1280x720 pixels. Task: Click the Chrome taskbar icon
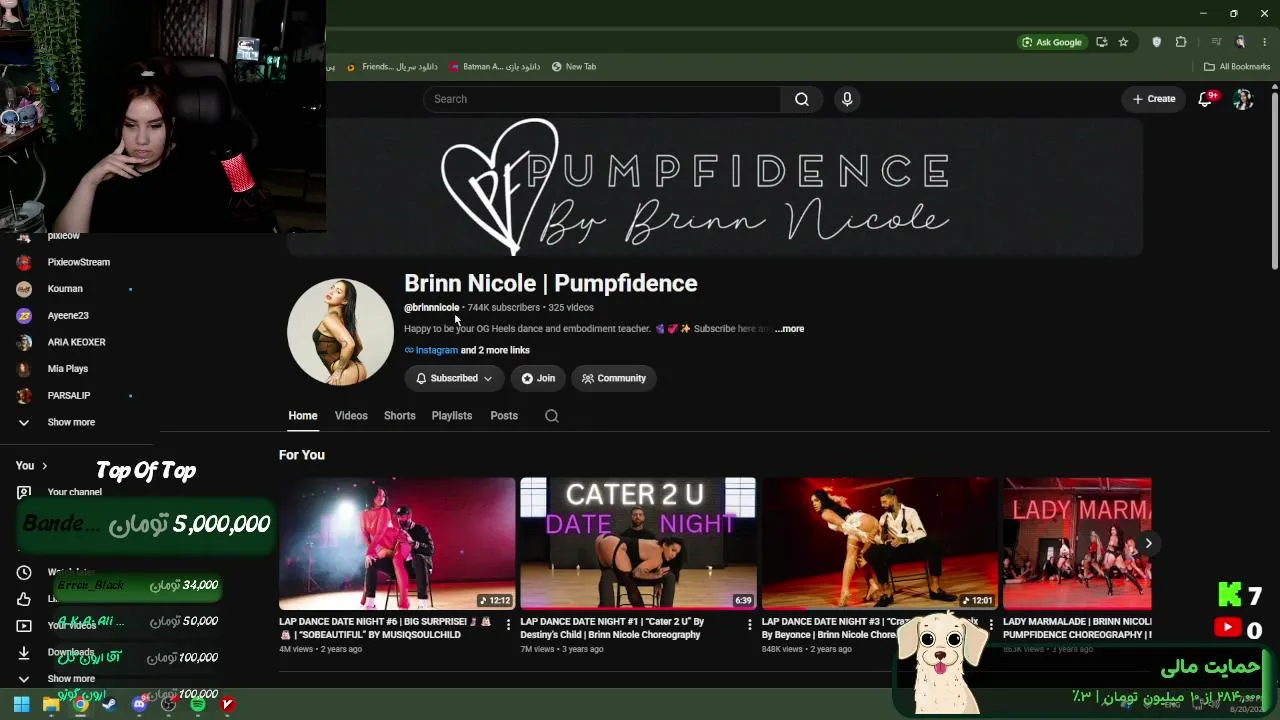(80, 704)
